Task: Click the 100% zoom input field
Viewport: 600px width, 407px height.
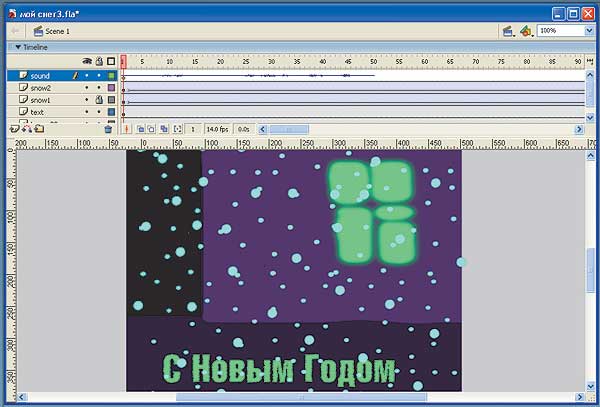Action: 561,31
